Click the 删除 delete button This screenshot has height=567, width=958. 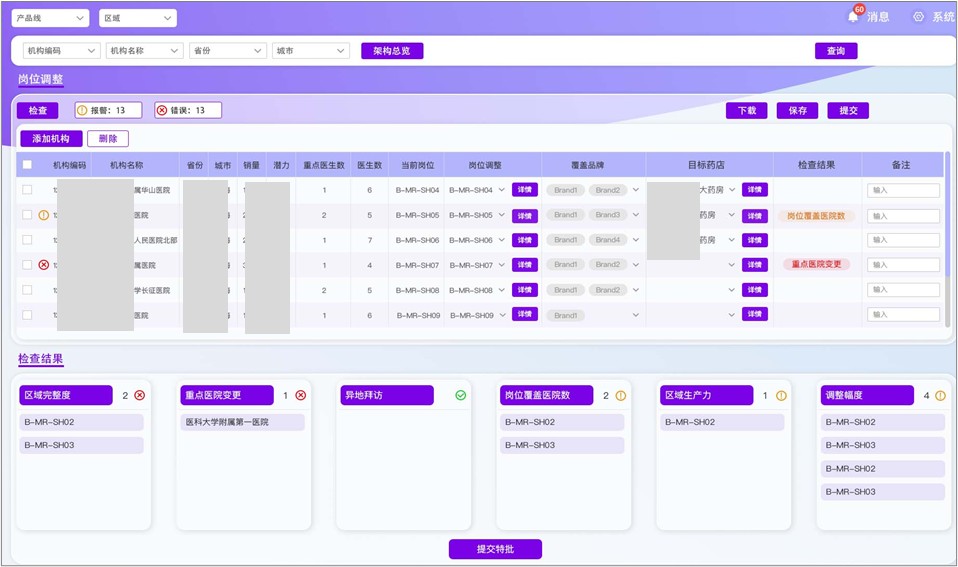tap(108, 139)
